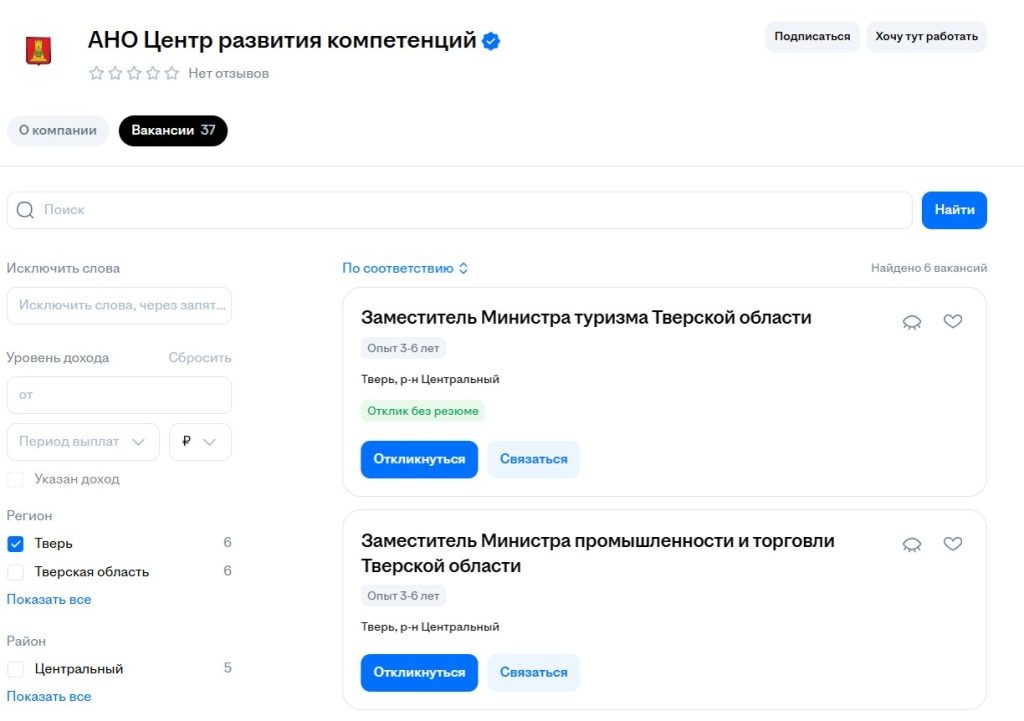Open chat icon on the tourism minister vacancy
This screenshot has height=721, width=1024.
pos(911,321)
